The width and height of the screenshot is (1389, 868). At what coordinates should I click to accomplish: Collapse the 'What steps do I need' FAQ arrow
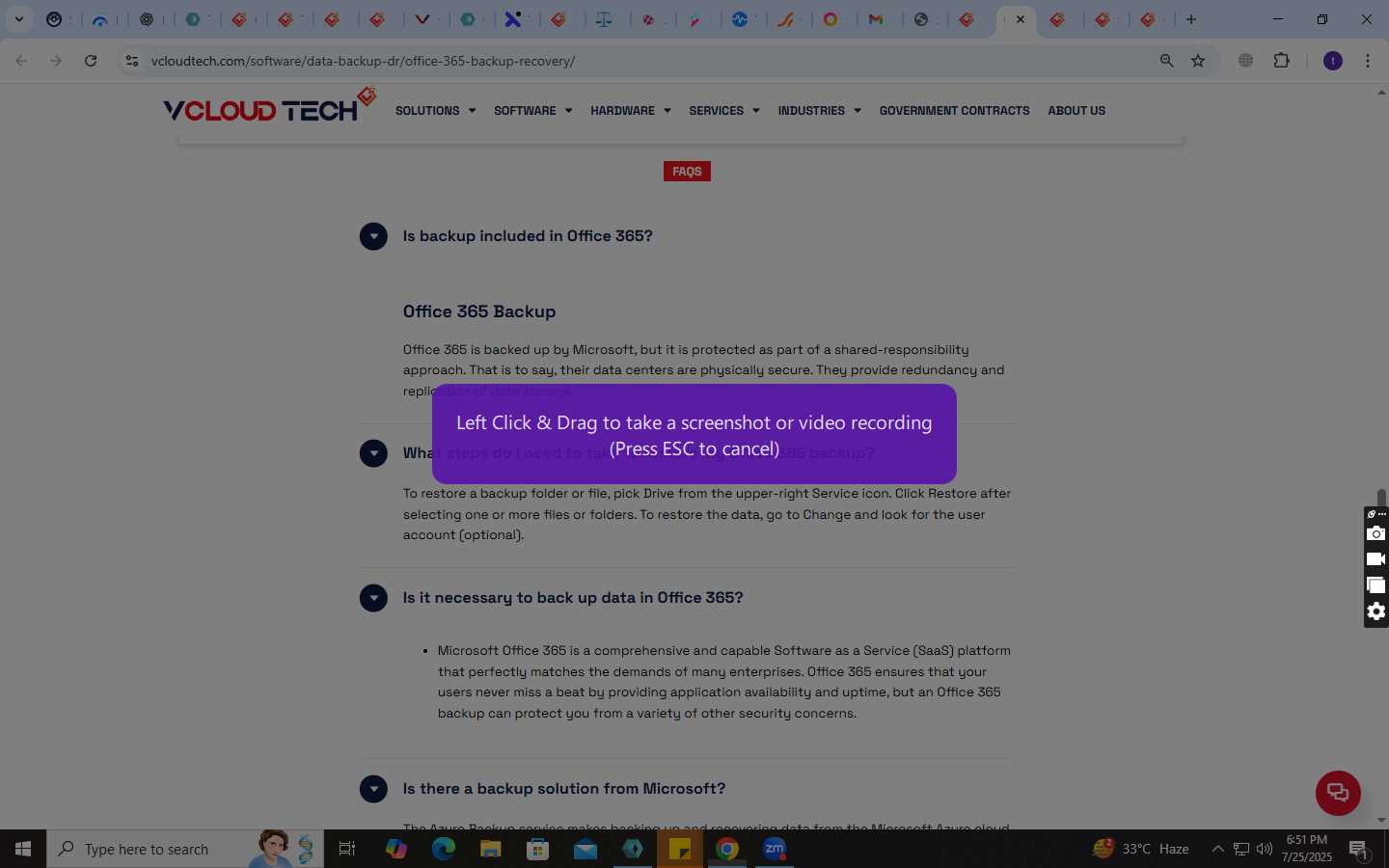pyautogui.click(x=373, y=453)
